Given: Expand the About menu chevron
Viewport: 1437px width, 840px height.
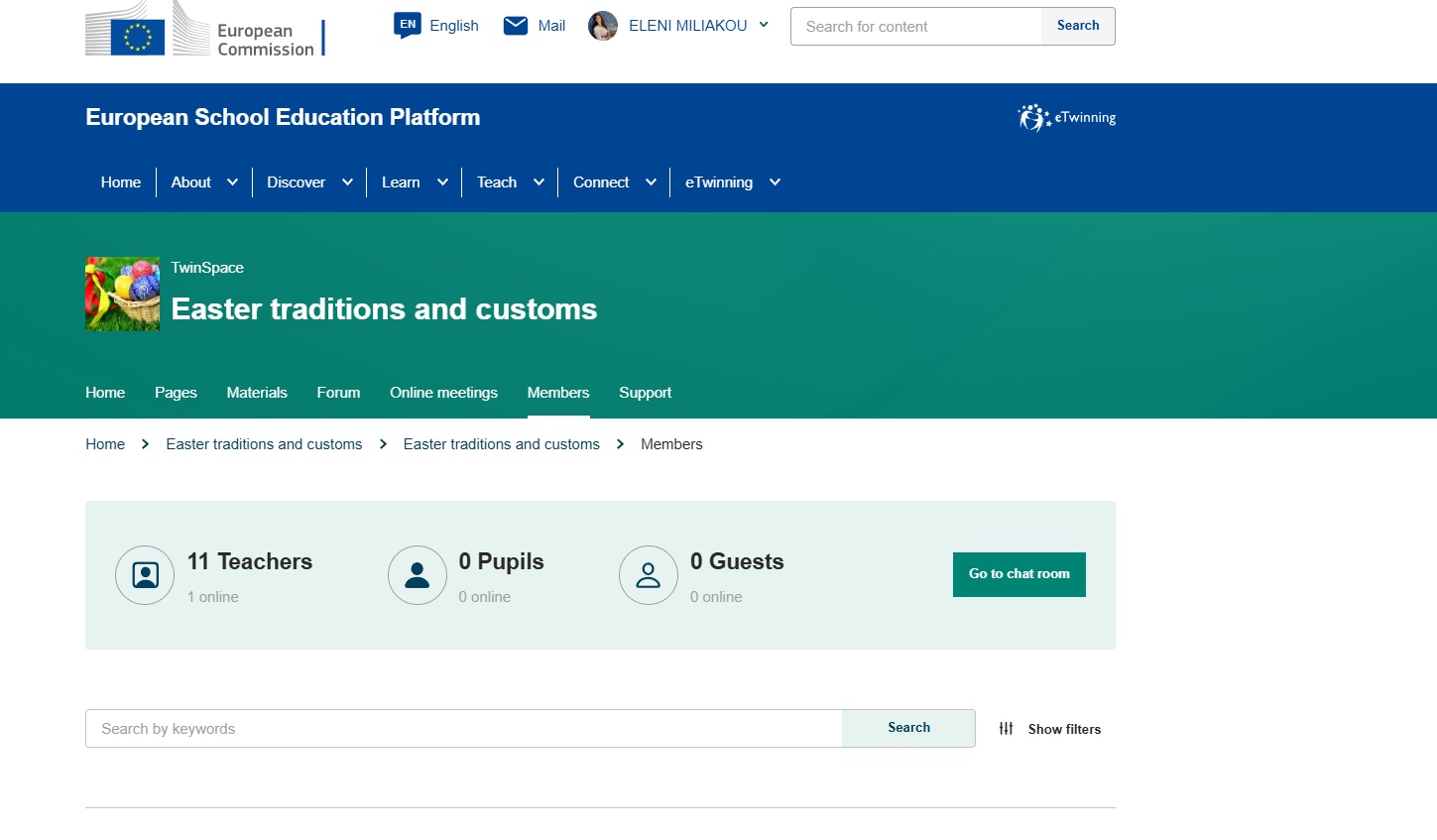Looking at the screenshot, I should click(x=233, y=182).
